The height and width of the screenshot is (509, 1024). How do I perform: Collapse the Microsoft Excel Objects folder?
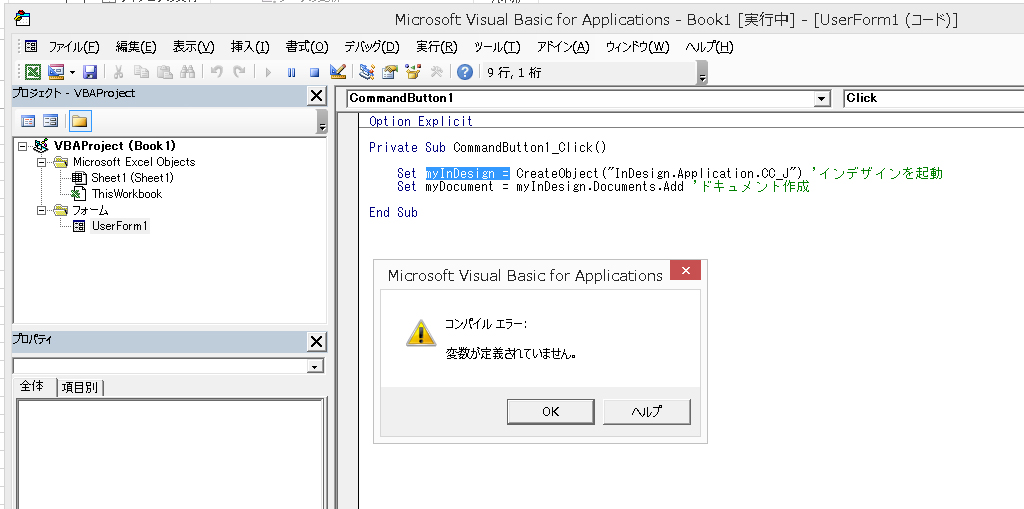point(41,162)
